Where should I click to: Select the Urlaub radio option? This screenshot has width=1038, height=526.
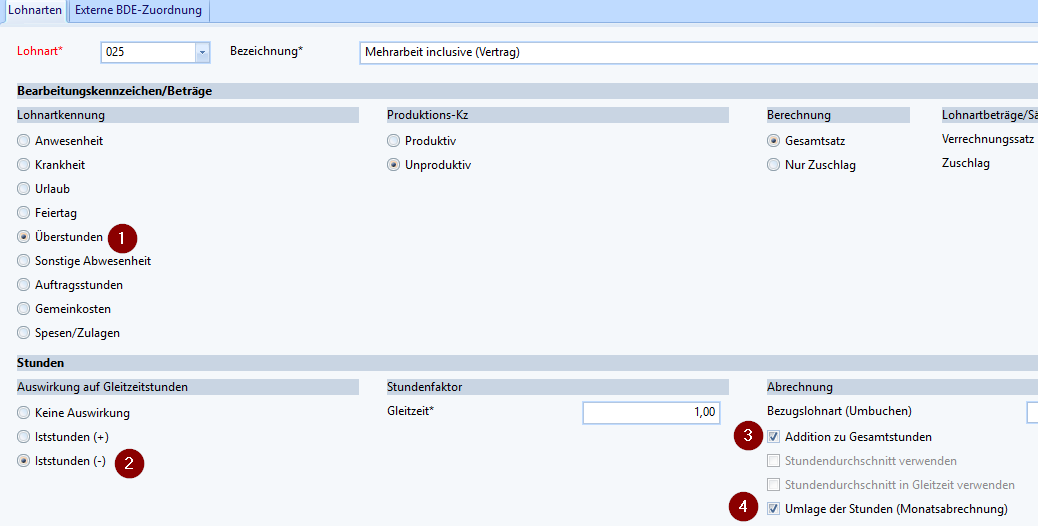click(24, 189)
